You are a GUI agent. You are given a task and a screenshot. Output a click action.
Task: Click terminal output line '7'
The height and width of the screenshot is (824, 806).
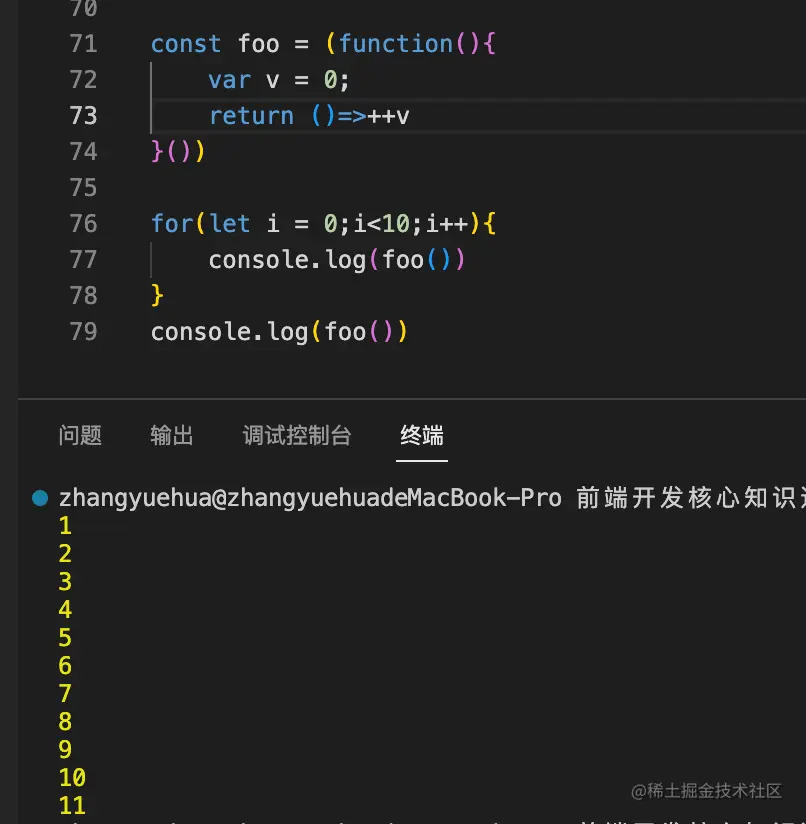(65, 693)
